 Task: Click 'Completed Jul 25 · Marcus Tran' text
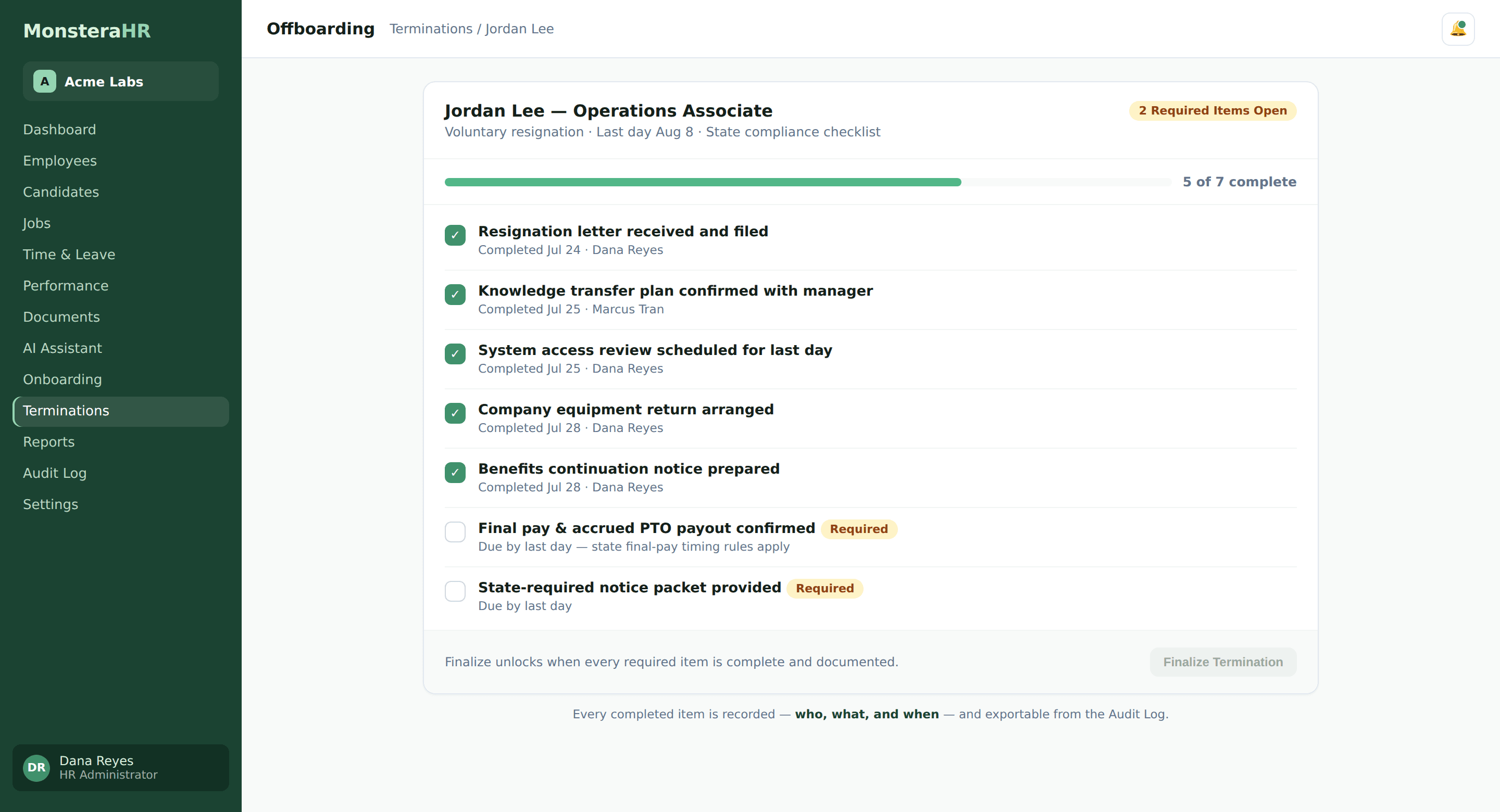click(x=571, y=309)
